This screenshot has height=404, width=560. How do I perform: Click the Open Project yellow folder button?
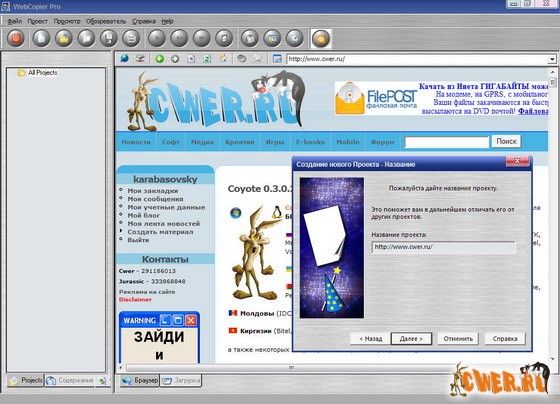coord(64,38)
